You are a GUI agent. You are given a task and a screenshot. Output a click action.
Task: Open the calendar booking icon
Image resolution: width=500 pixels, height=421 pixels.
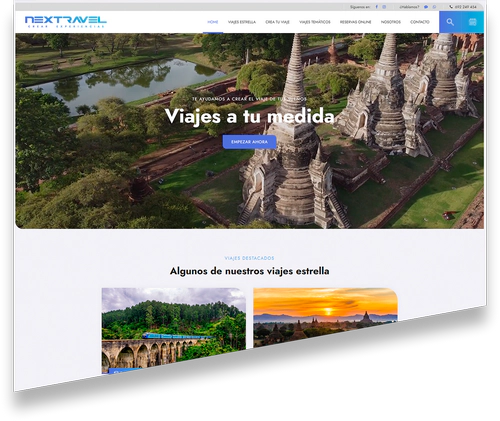472,22
